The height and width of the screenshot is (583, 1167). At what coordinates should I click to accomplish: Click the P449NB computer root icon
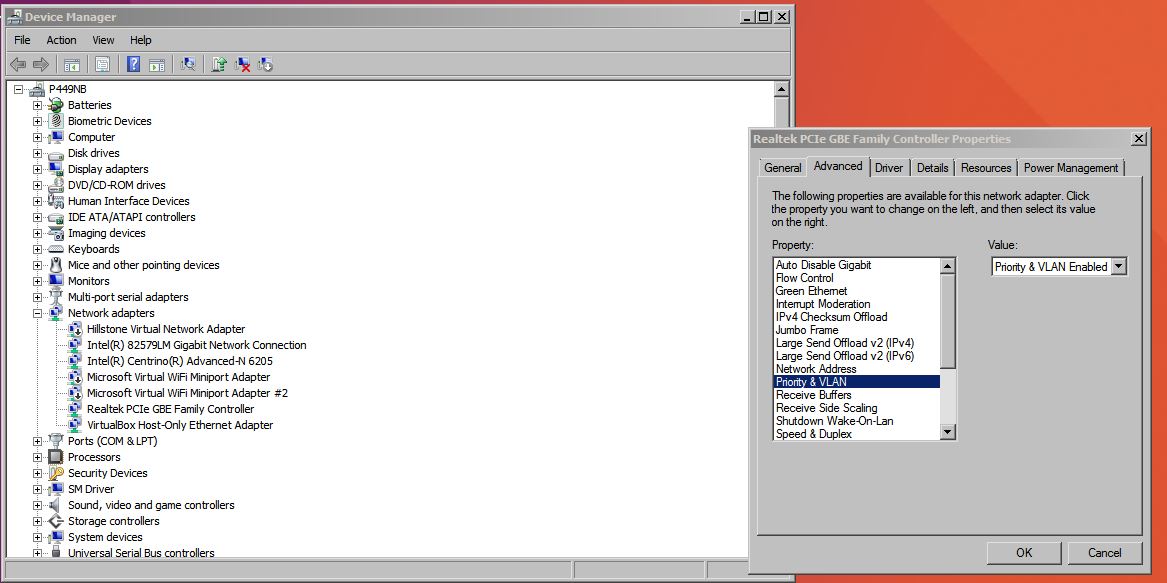click(37, 89)
